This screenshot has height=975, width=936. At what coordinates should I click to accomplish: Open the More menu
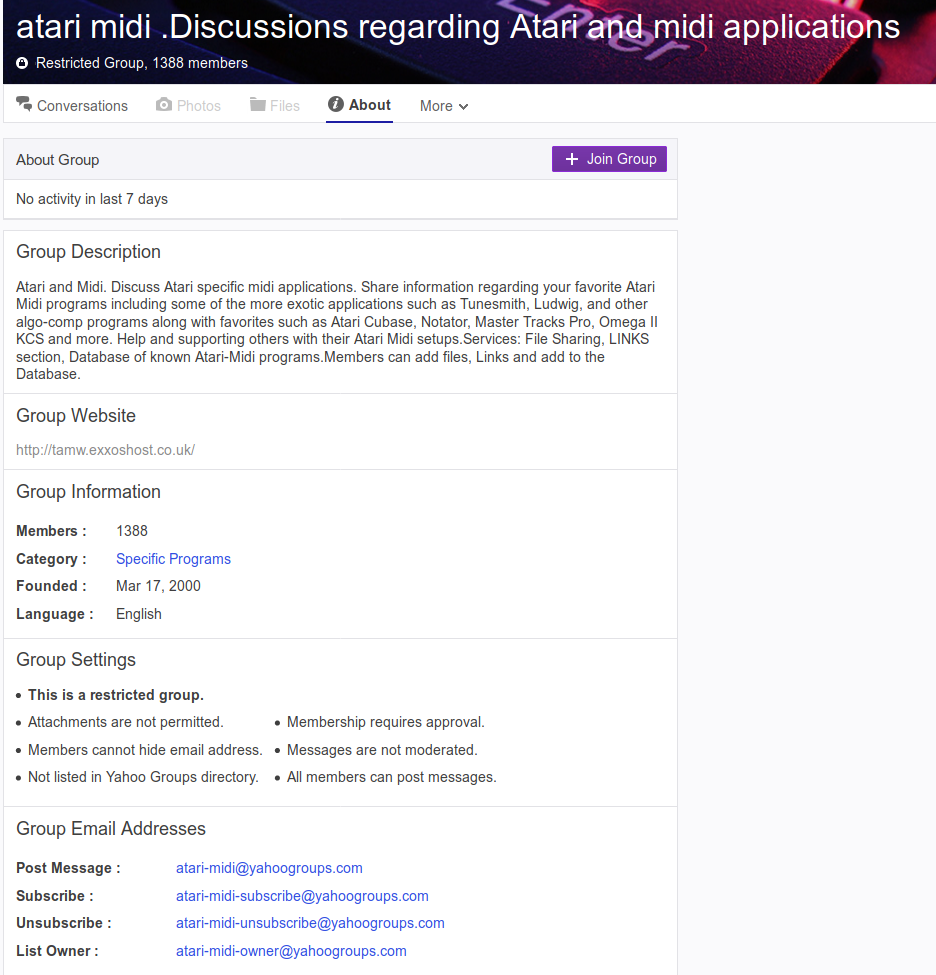pyautogui.click(x=444, y=106)
